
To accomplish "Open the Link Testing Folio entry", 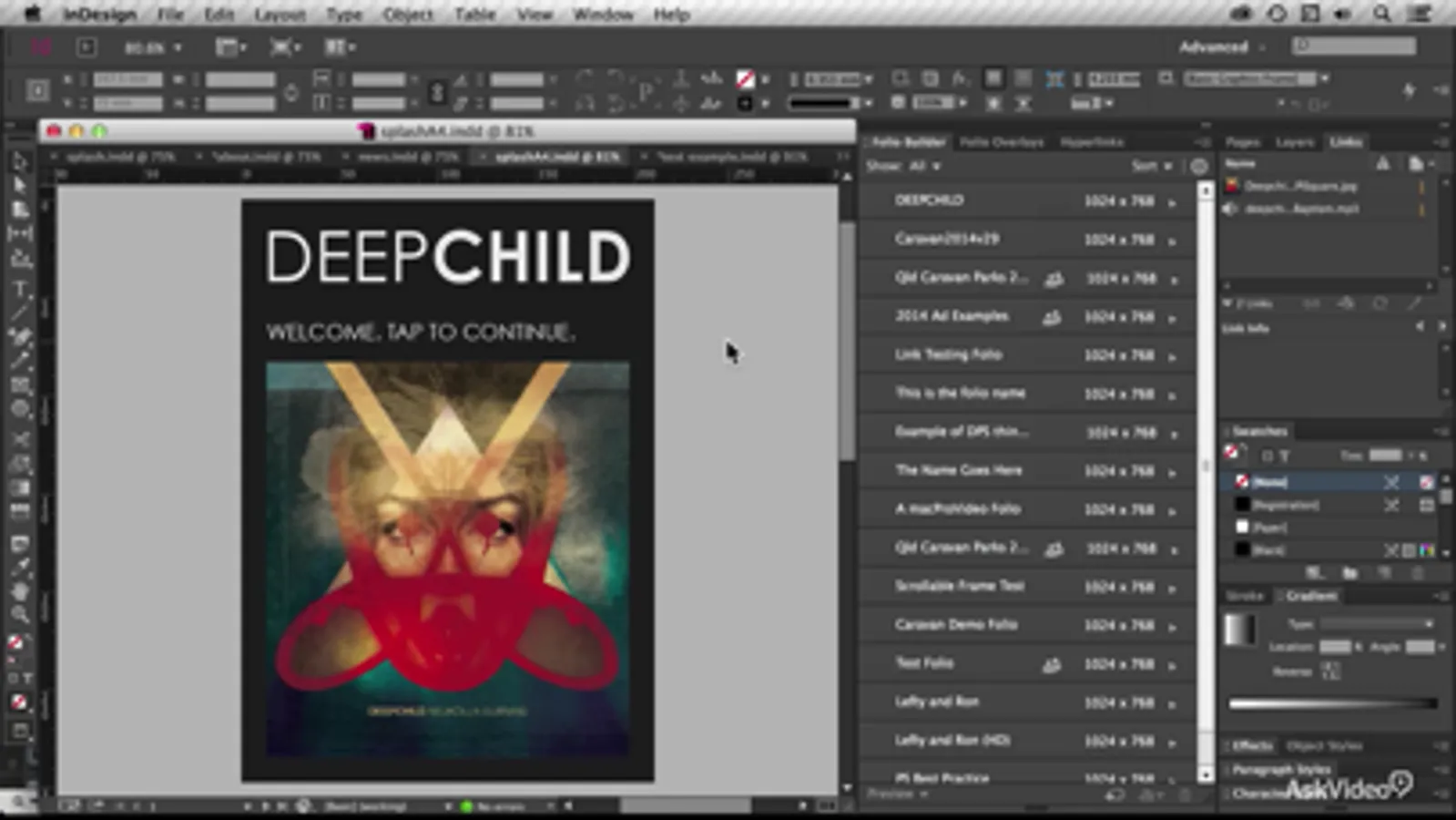I will (1027, 355).
